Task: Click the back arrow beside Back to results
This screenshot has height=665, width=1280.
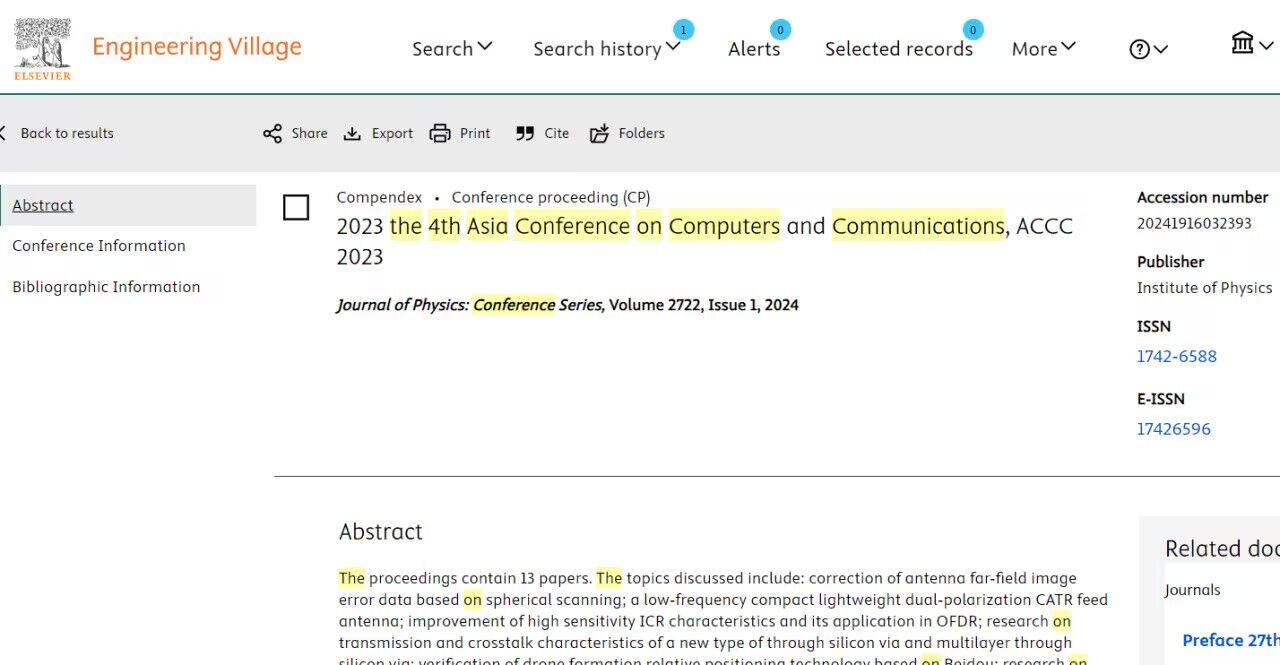Action: [3, 133]
